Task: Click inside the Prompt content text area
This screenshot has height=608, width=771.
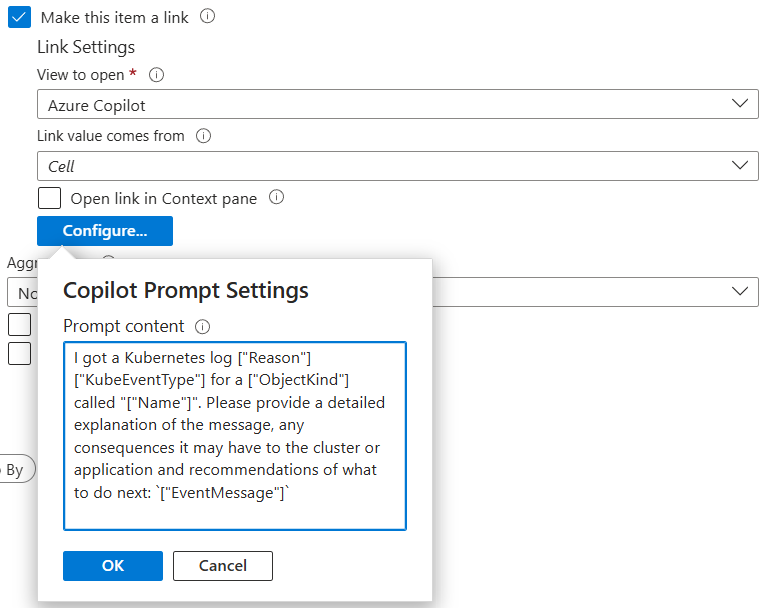Action: pos(235,436)
